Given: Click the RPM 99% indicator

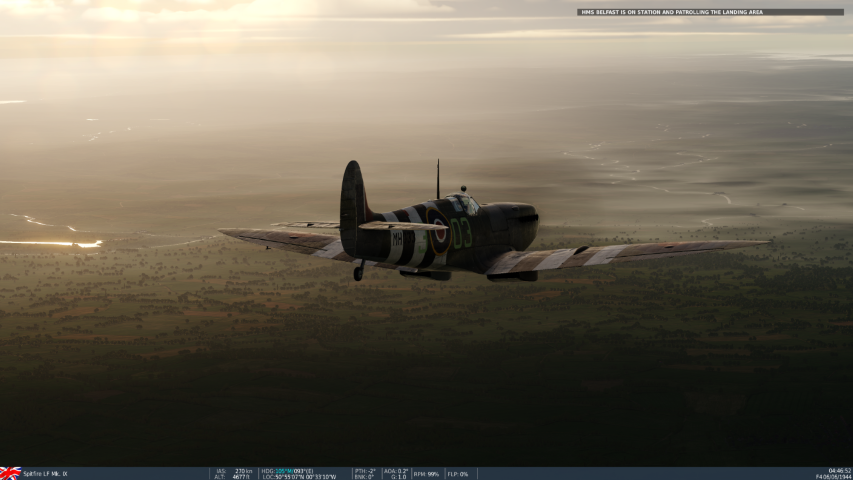Looking at the screenshot, I should 426,474.
